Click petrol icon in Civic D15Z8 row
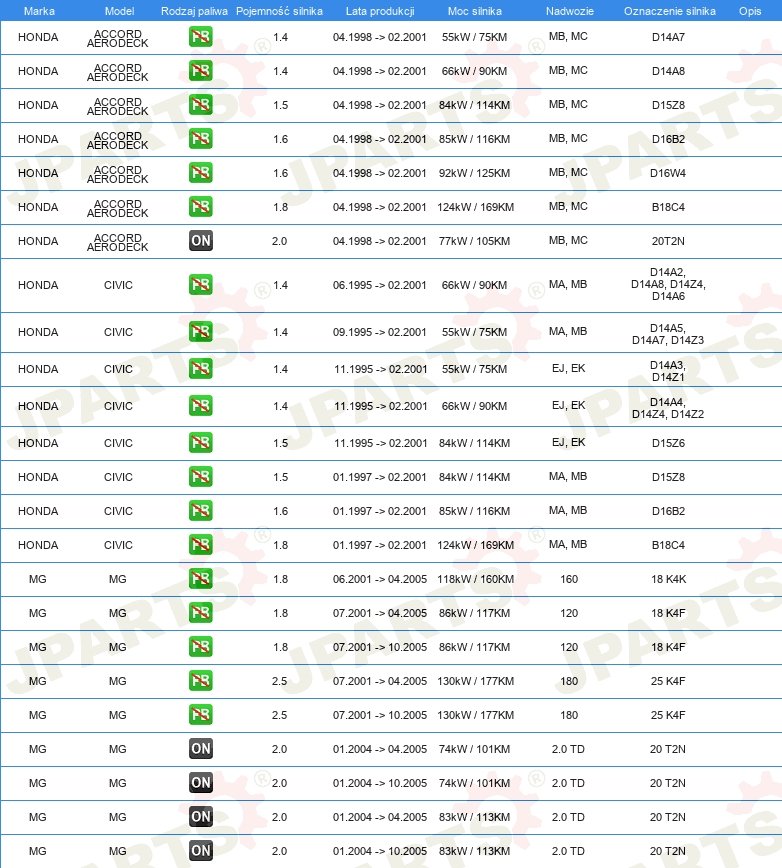Image resolution: width=782 pixels, height=868 pixels. click(x=200, y=477)
